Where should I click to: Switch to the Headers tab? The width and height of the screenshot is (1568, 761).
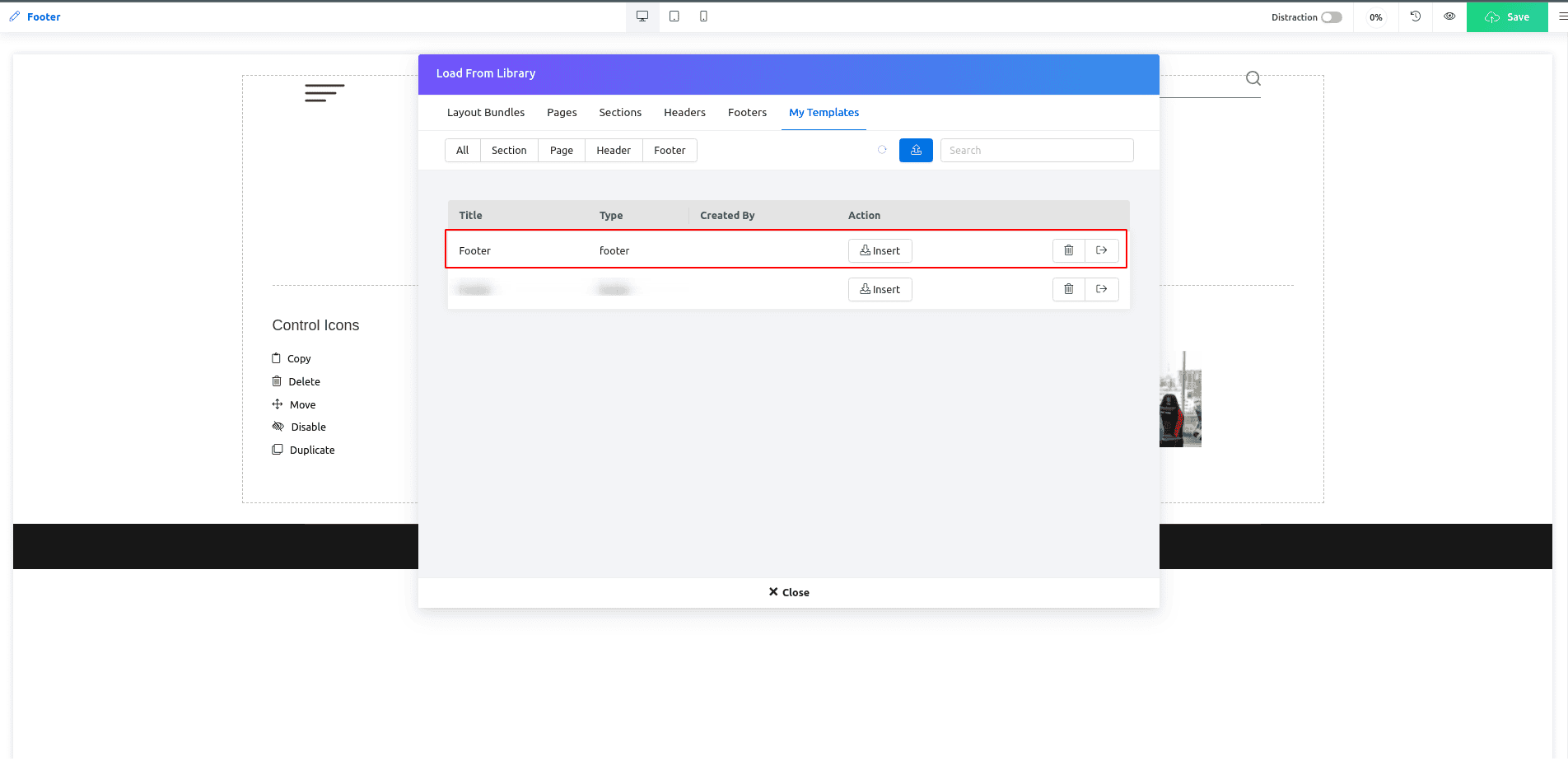[x=684, y=113]
